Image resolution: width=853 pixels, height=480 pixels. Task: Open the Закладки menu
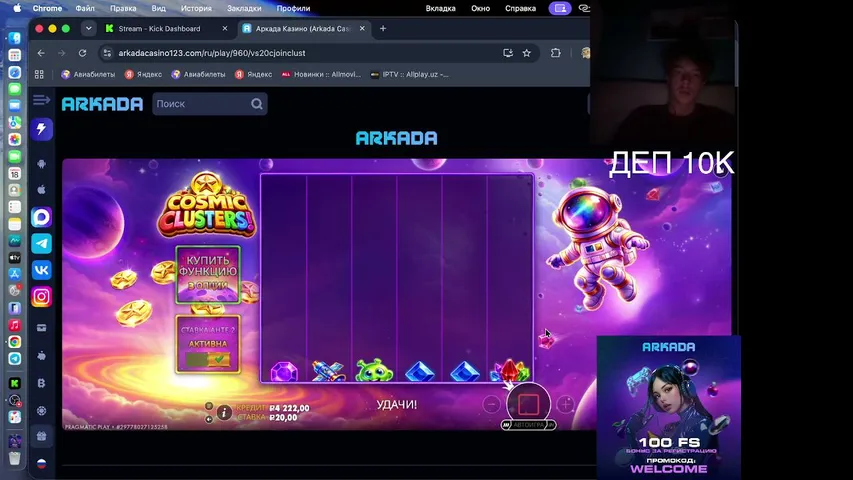(244, 8)
